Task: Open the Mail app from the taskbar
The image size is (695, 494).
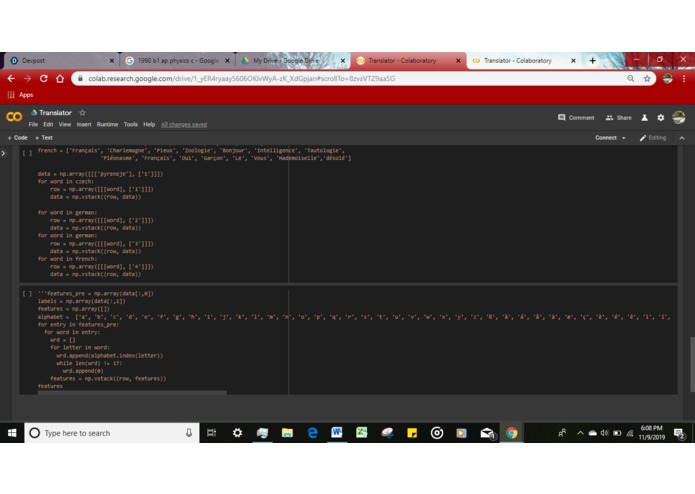Action: (487, 433)
